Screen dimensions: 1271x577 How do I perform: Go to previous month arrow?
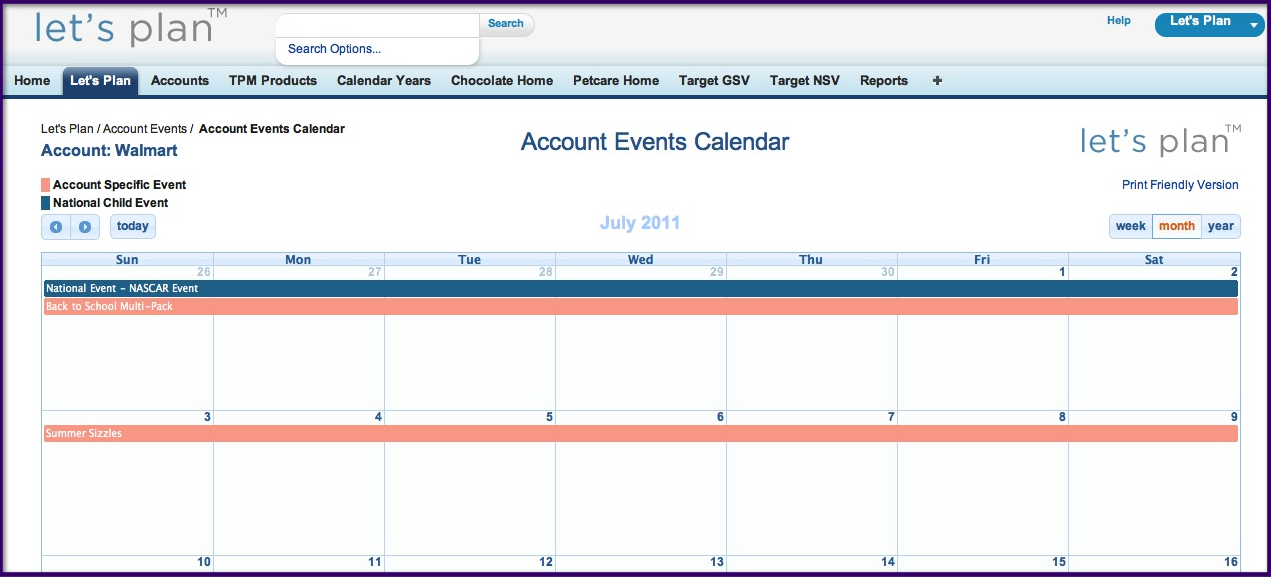tap(56, 227)
